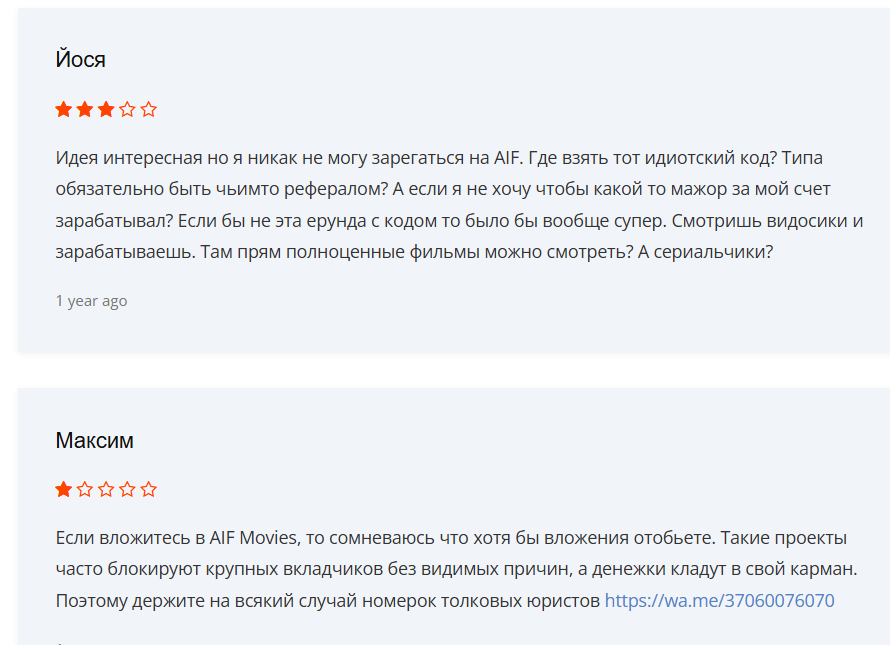Viewport: 890px width, 645px height.
Task: Click the line starting 'Если вложитесь в AIF Movies'
Action: coord(452,538)
